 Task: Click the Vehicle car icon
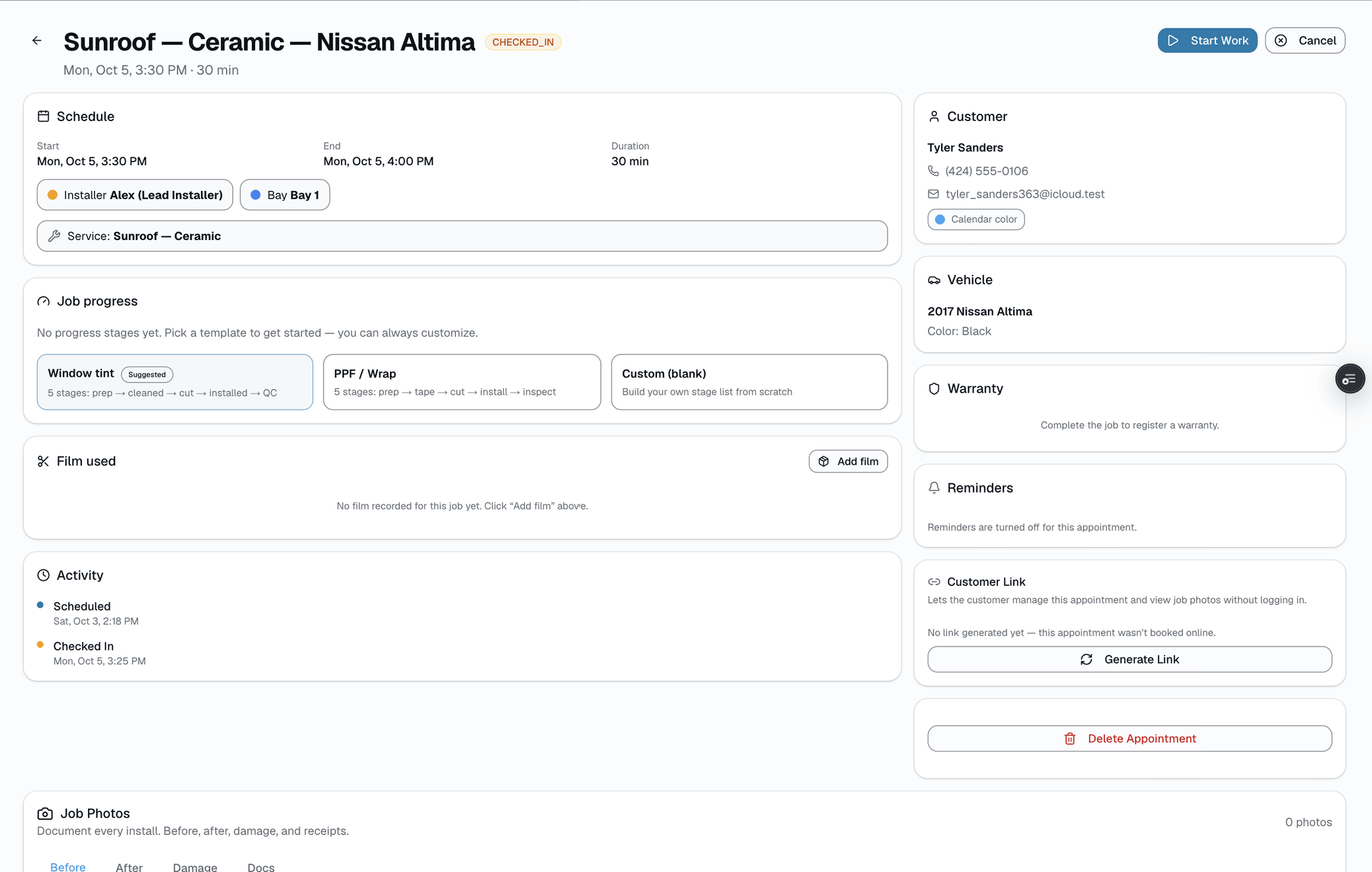(934, 280)
